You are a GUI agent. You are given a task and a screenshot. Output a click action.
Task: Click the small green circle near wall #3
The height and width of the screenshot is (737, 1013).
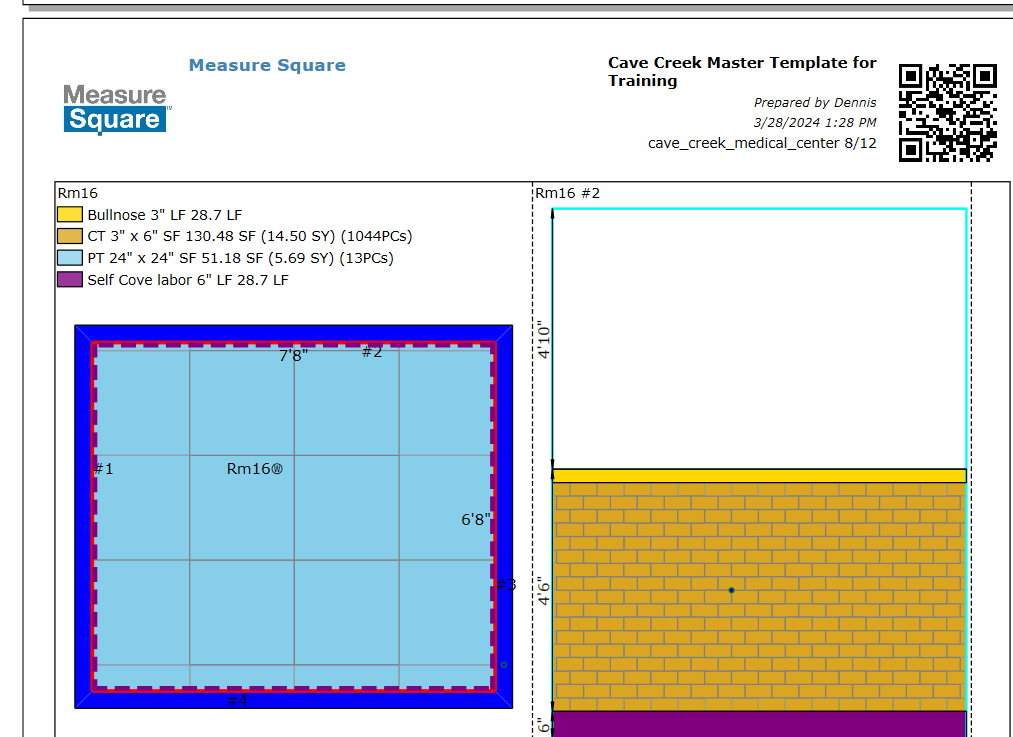[x=504, y=665]
